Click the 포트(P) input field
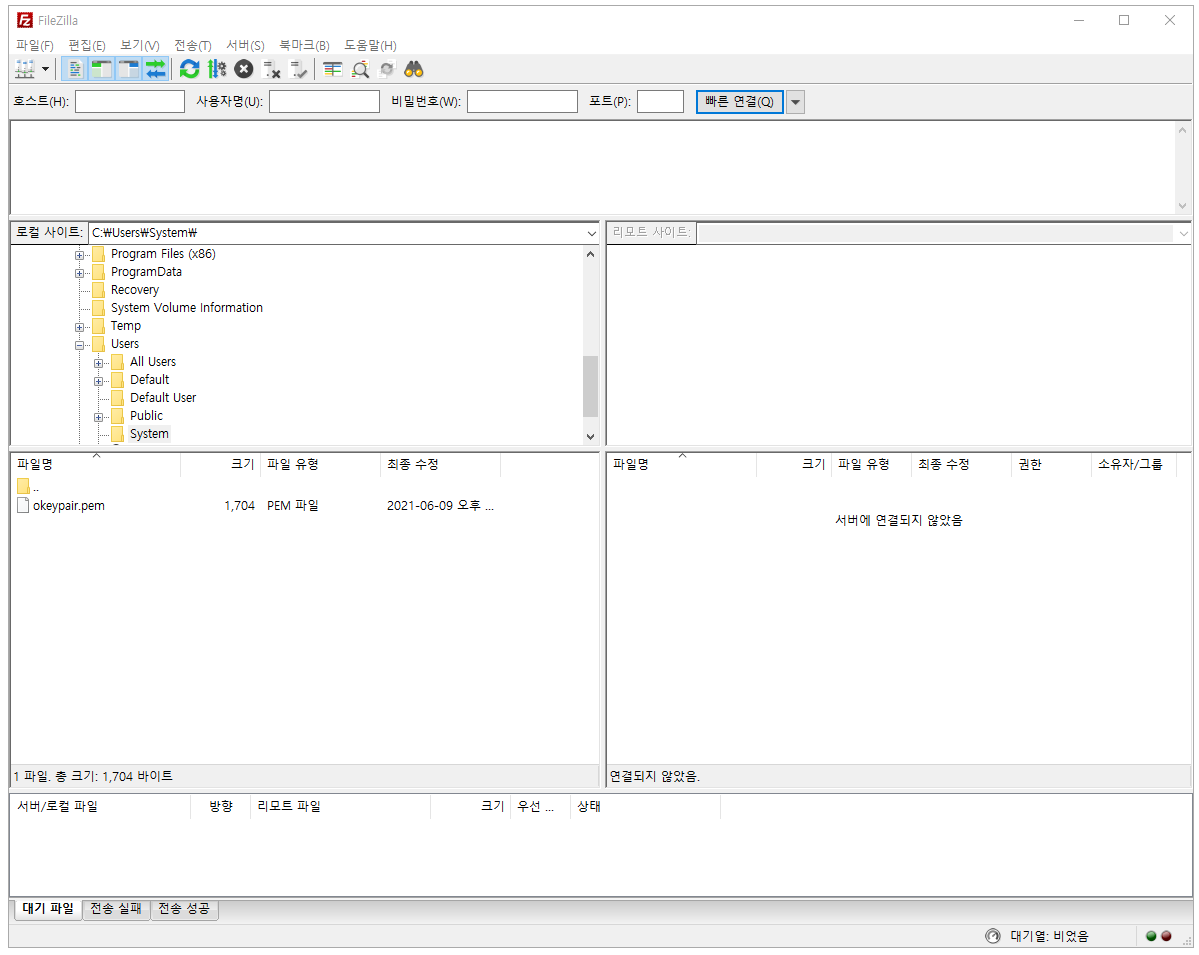This screenshot has width=1199, height=955. click(x=661, y=102)
